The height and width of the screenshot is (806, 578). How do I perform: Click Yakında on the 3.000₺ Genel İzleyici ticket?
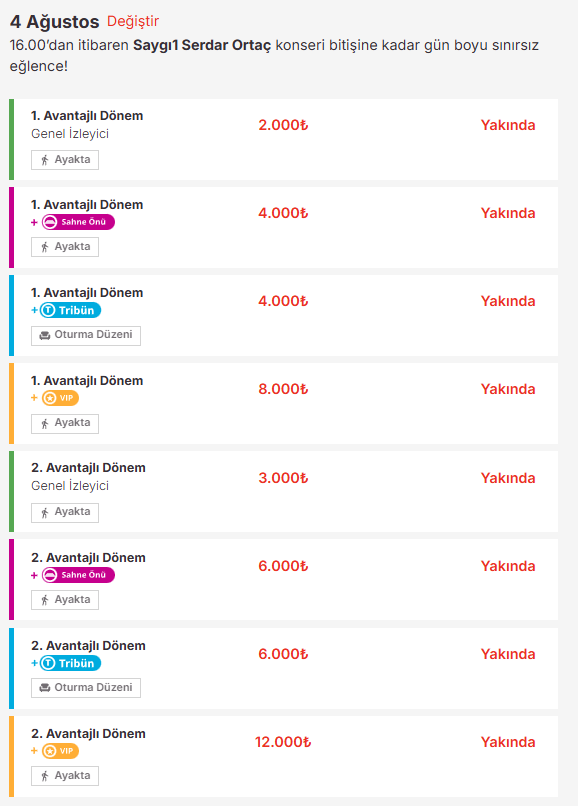tap(508, 478)
